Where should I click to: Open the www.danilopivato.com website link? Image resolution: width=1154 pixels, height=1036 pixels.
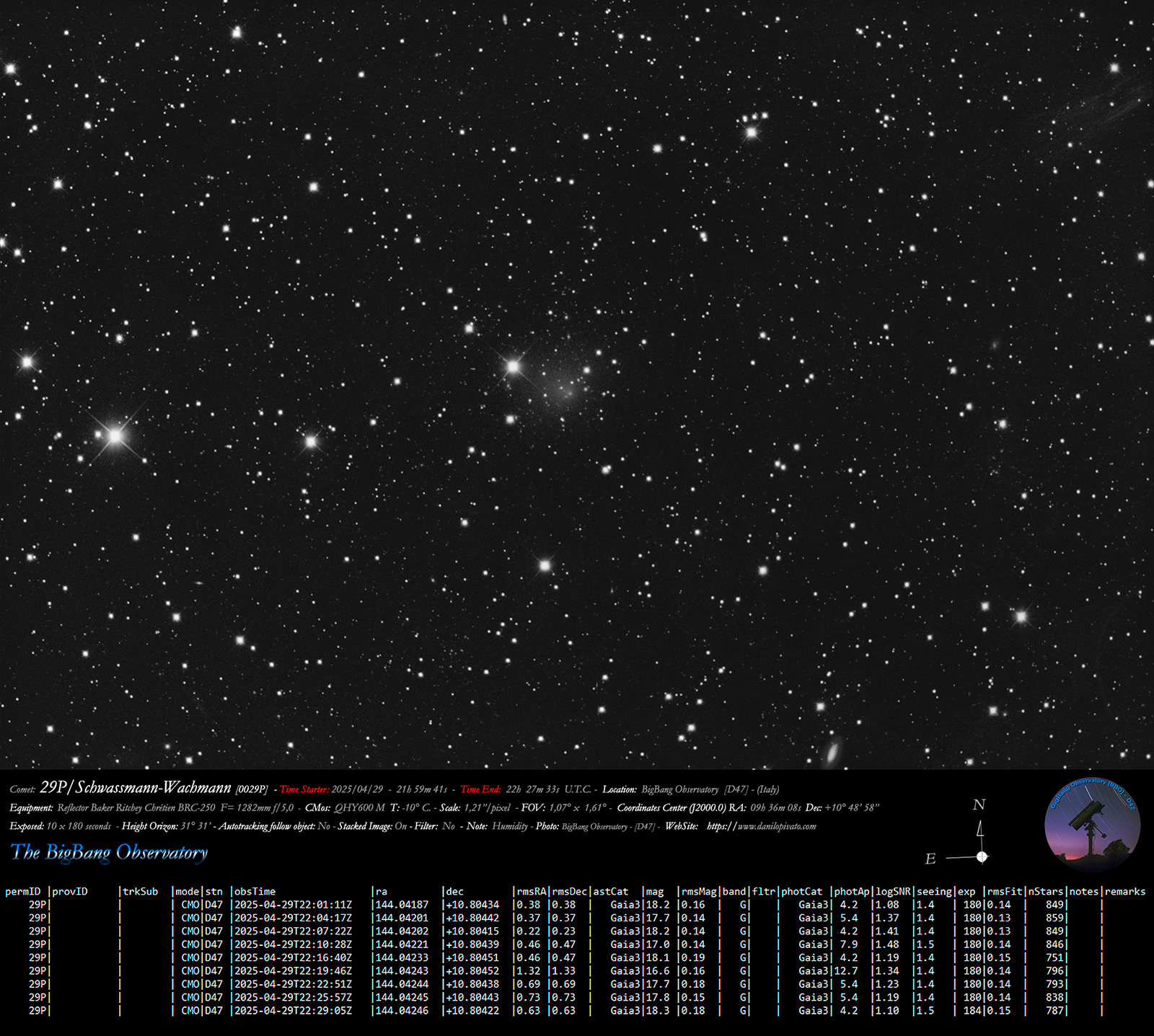[x=762, y=827]
